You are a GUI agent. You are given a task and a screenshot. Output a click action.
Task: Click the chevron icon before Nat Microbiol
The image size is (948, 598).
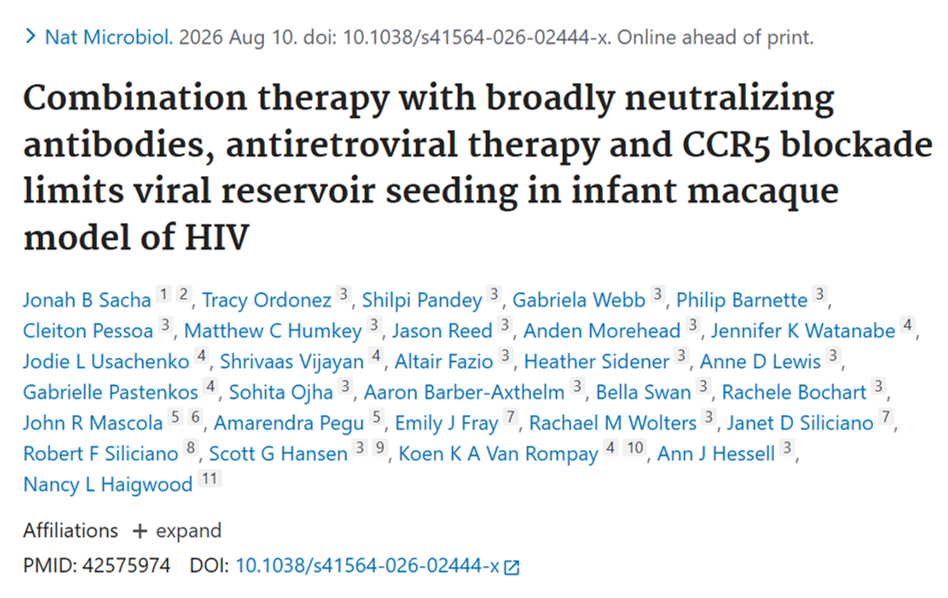(30, 37)
